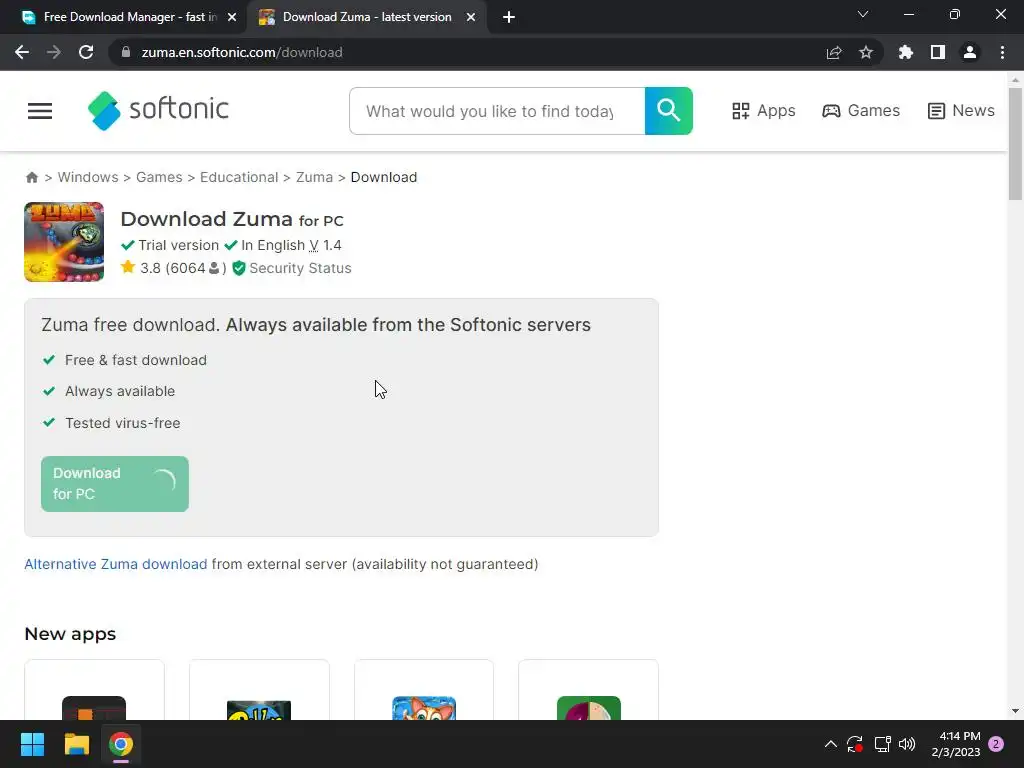Bookmark this page with the star
The width and height of the screenshot is (1024, 768).
pos(866,52)
